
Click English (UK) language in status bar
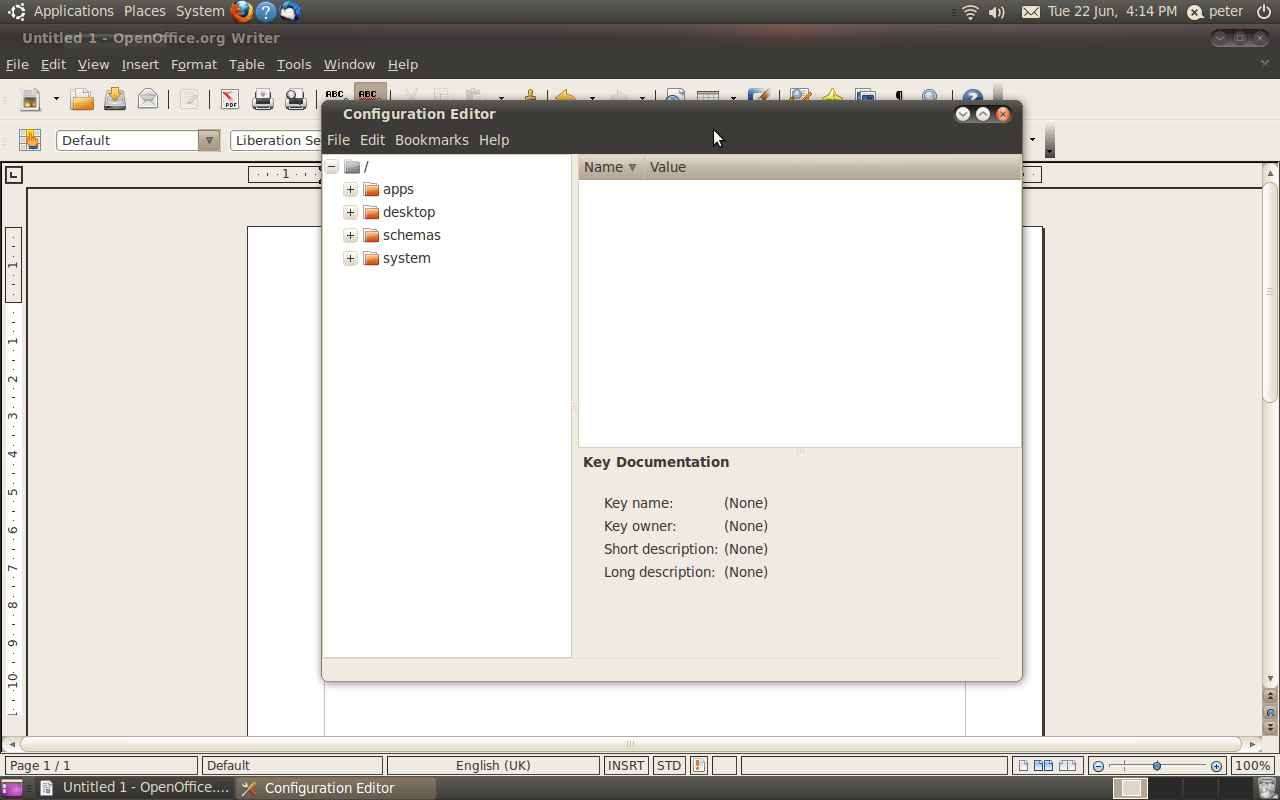pos(493,765)
